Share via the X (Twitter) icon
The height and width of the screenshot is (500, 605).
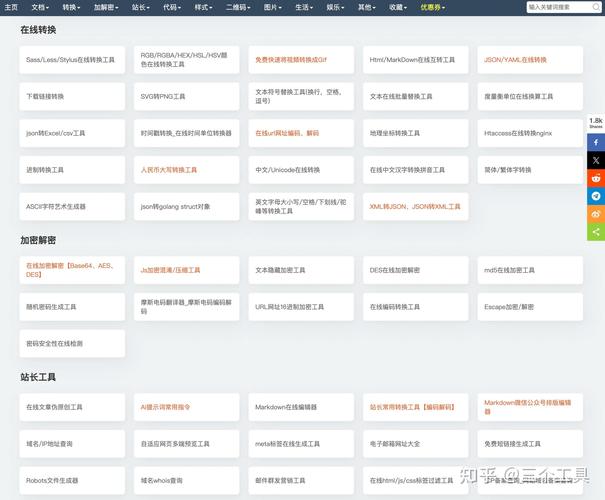pyautogui.click(x=596, y=160)
